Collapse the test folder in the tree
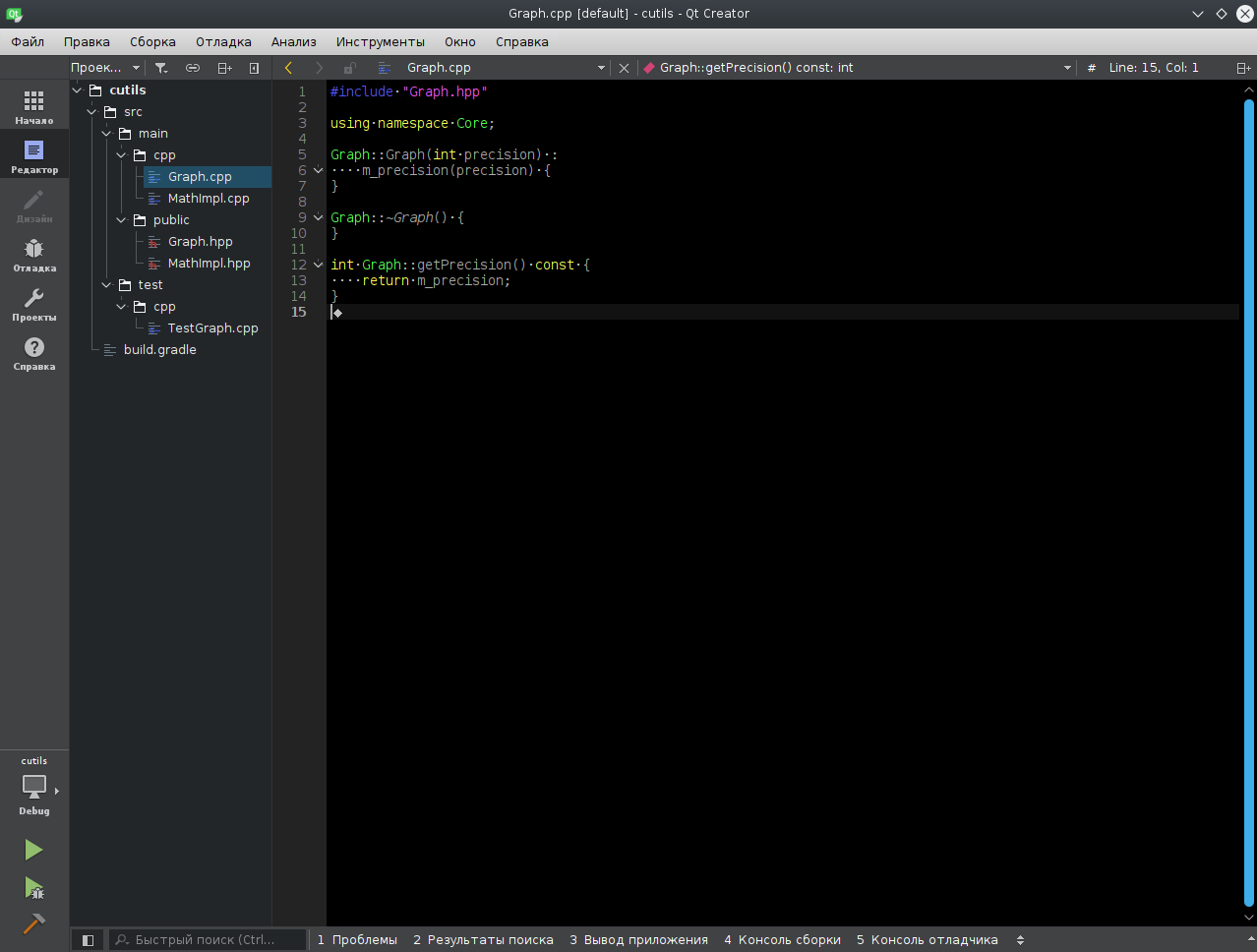The height and width of the screenshot is (952, 1257). [x=106, y=285]
